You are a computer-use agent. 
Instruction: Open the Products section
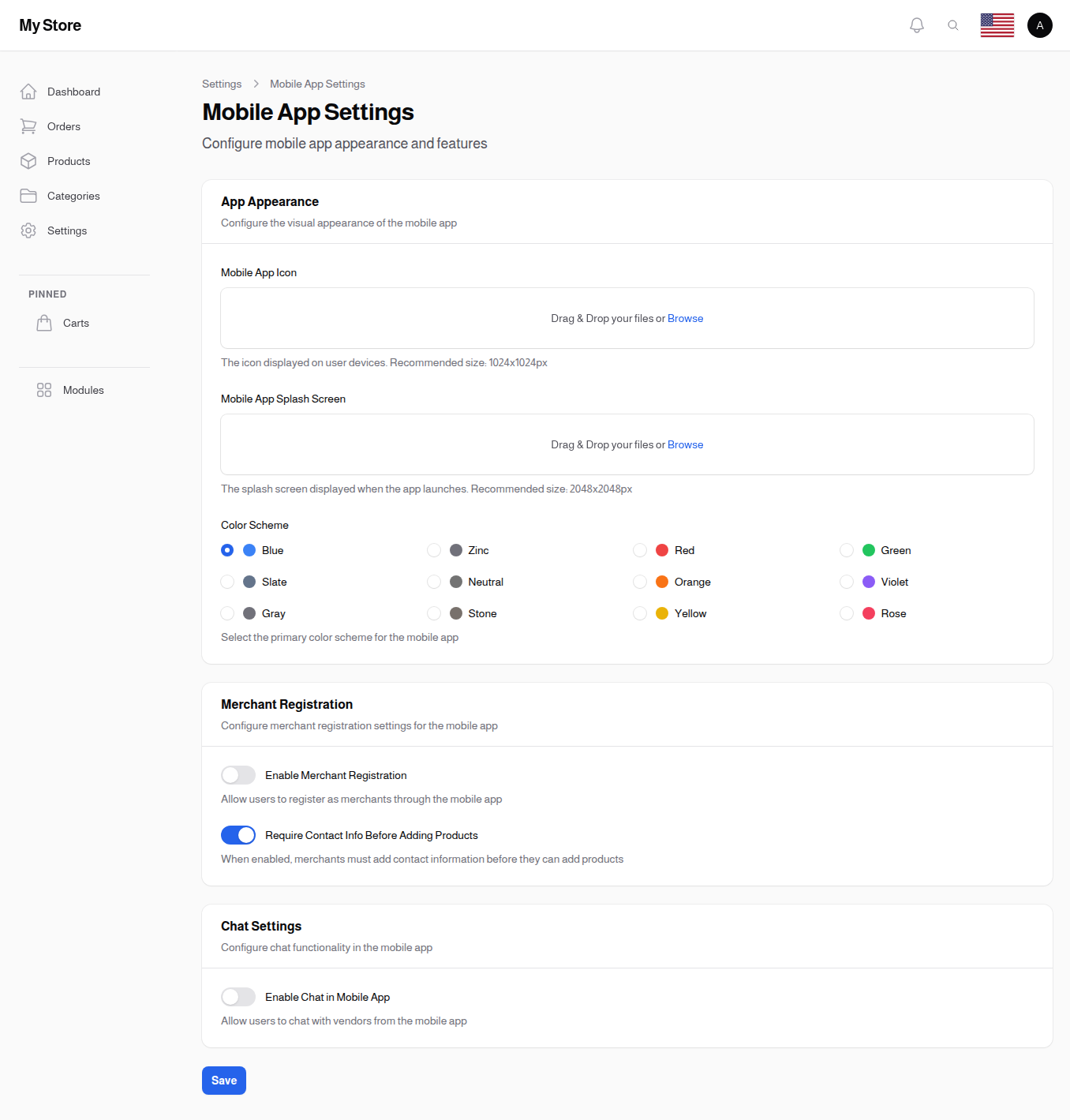pos(69,161)
